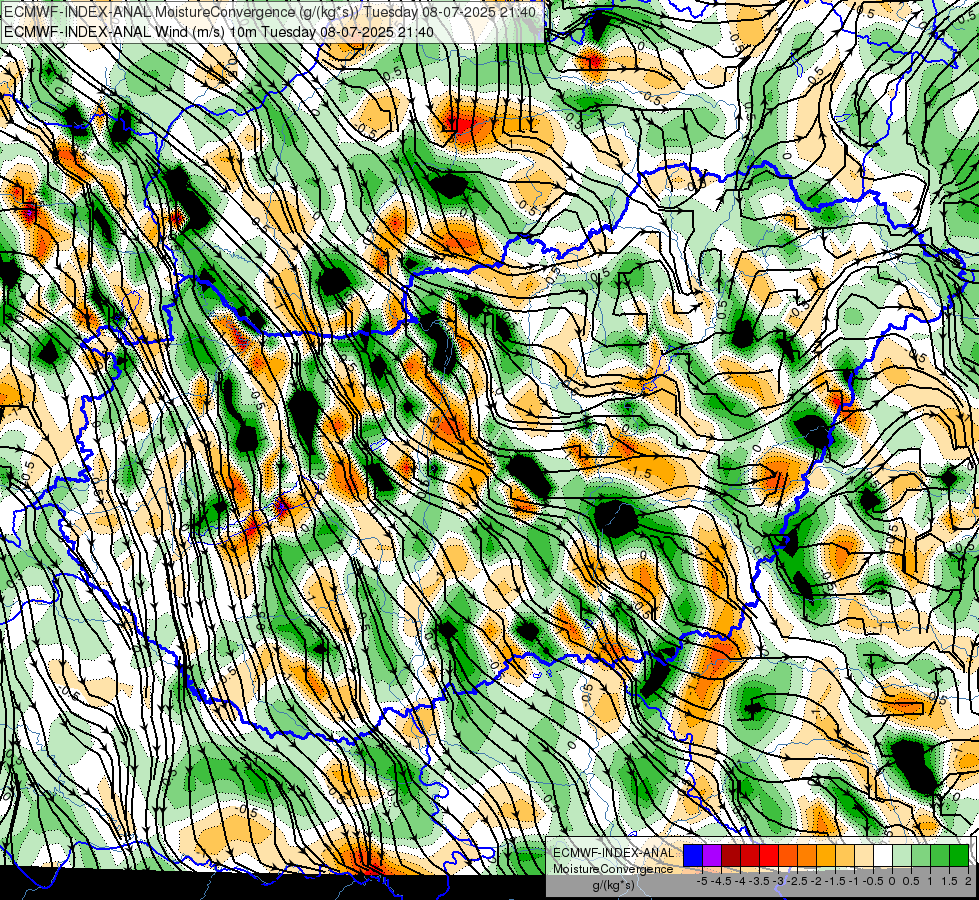Select the white swatch between -0.5 and 0

click(x=883, y=855)
